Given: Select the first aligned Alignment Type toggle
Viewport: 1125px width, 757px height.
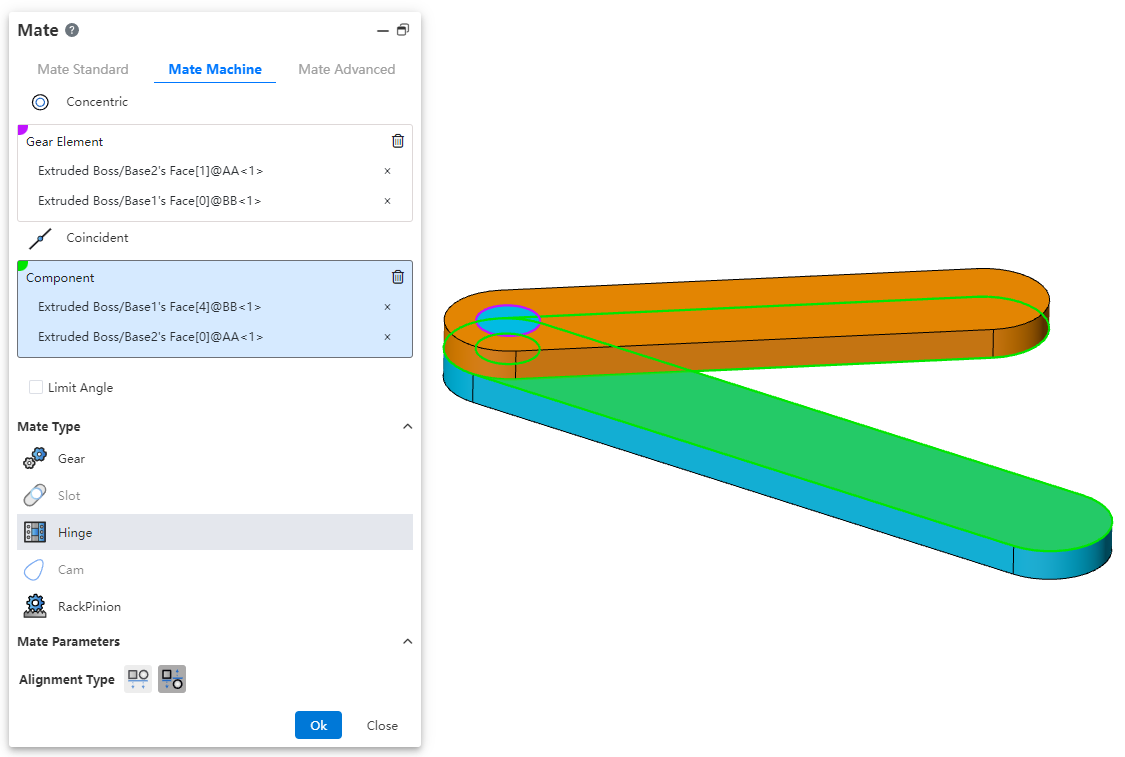Looking at the screenshot, I should pos(138,679).
